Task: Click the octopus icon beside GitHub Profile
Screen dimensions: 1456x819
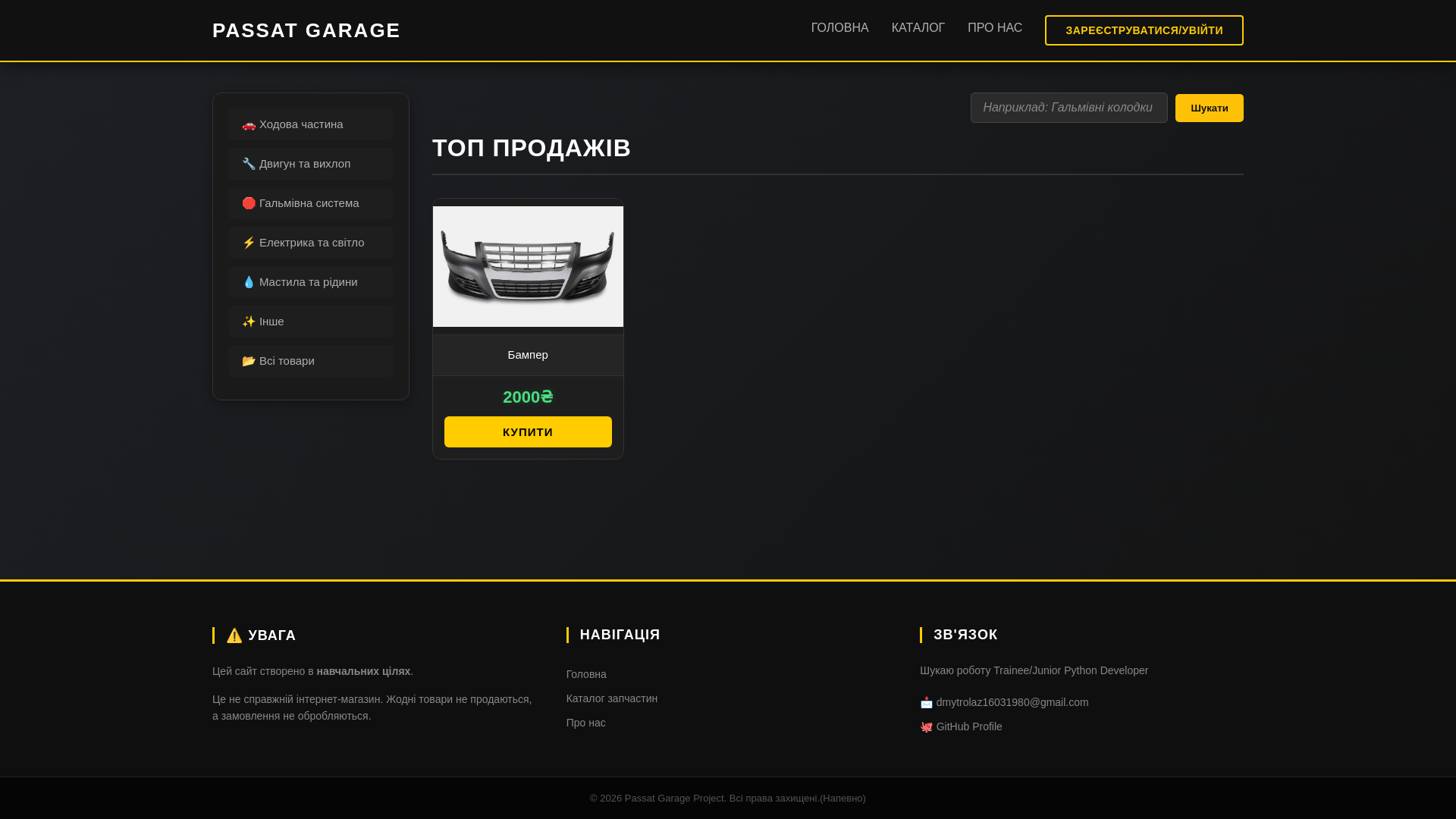Action: (x=927, y=727)
